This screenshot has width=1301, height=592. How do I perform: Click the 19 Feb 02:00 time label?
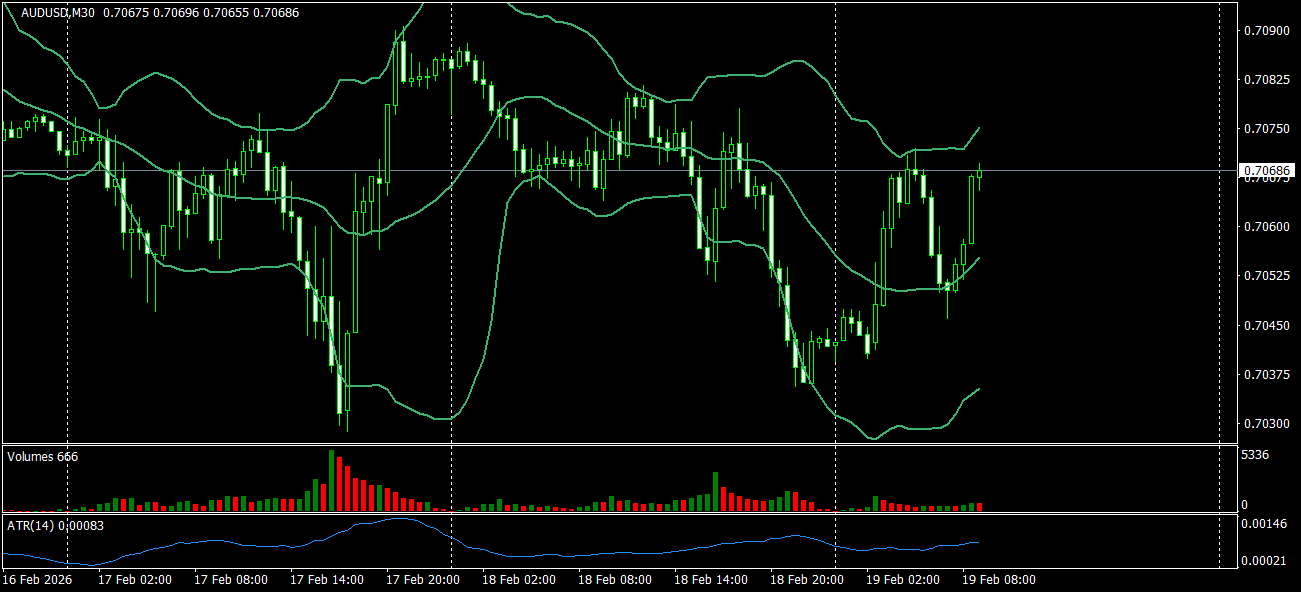904,580
